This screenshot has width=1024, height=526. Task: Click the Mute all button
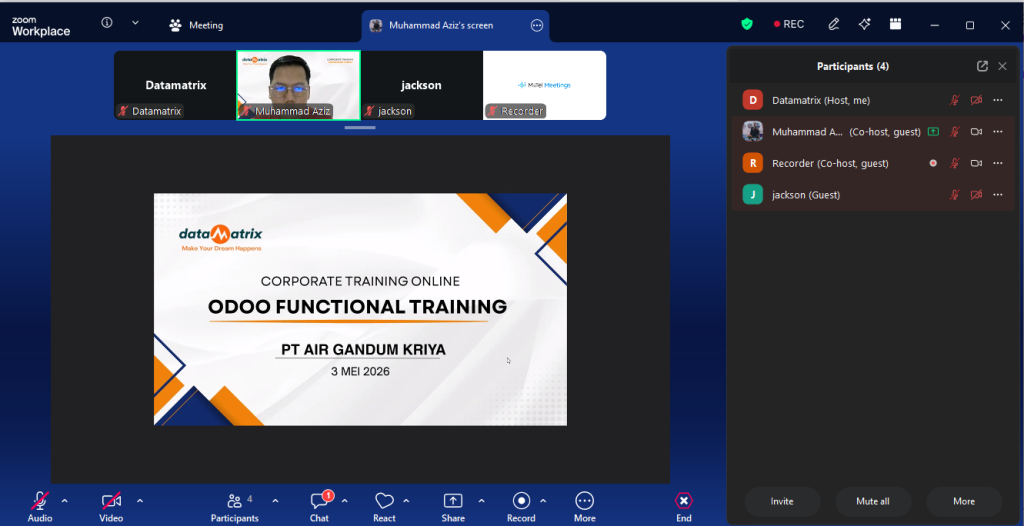point(872,502)
